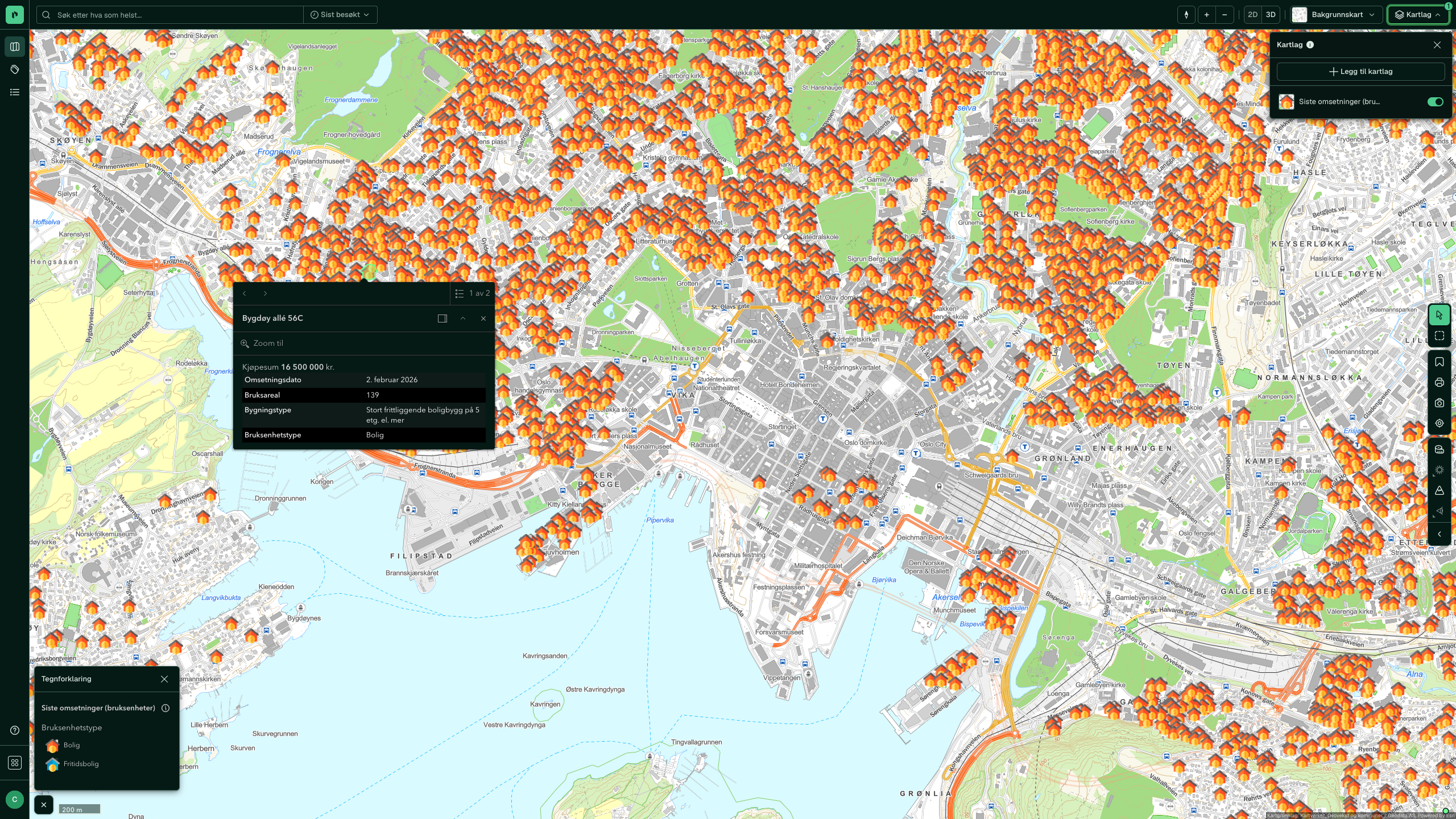Image resolution: width=1456 pixels, height=819 pixels.
Task: Activate the rectangle area selection tool
Action: (x=1440, y=336)
